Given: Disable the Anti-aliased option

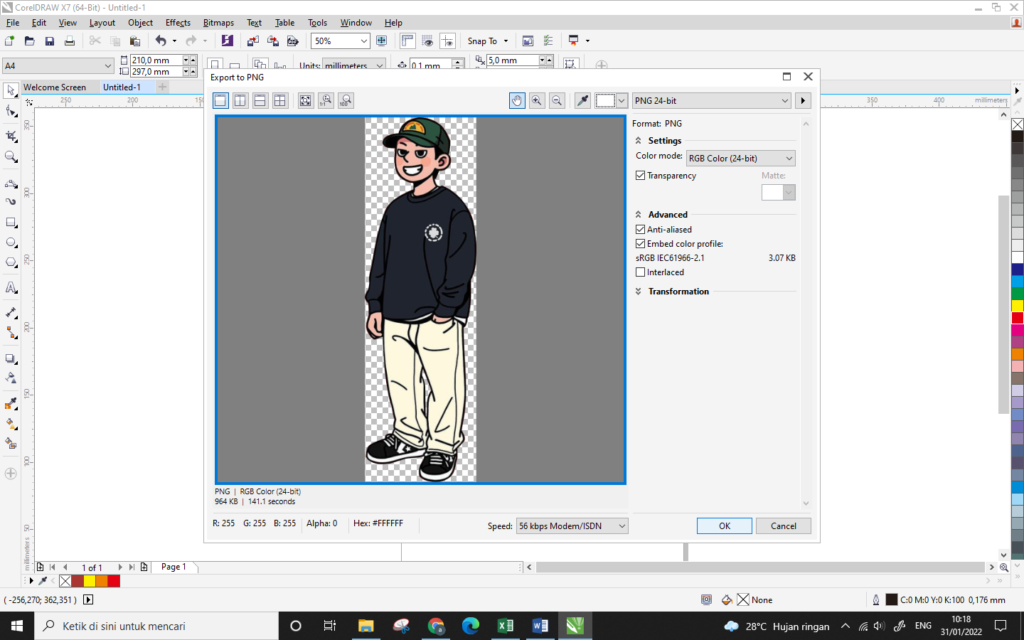Looking at the screenshot, I should [x=641, y=230].
